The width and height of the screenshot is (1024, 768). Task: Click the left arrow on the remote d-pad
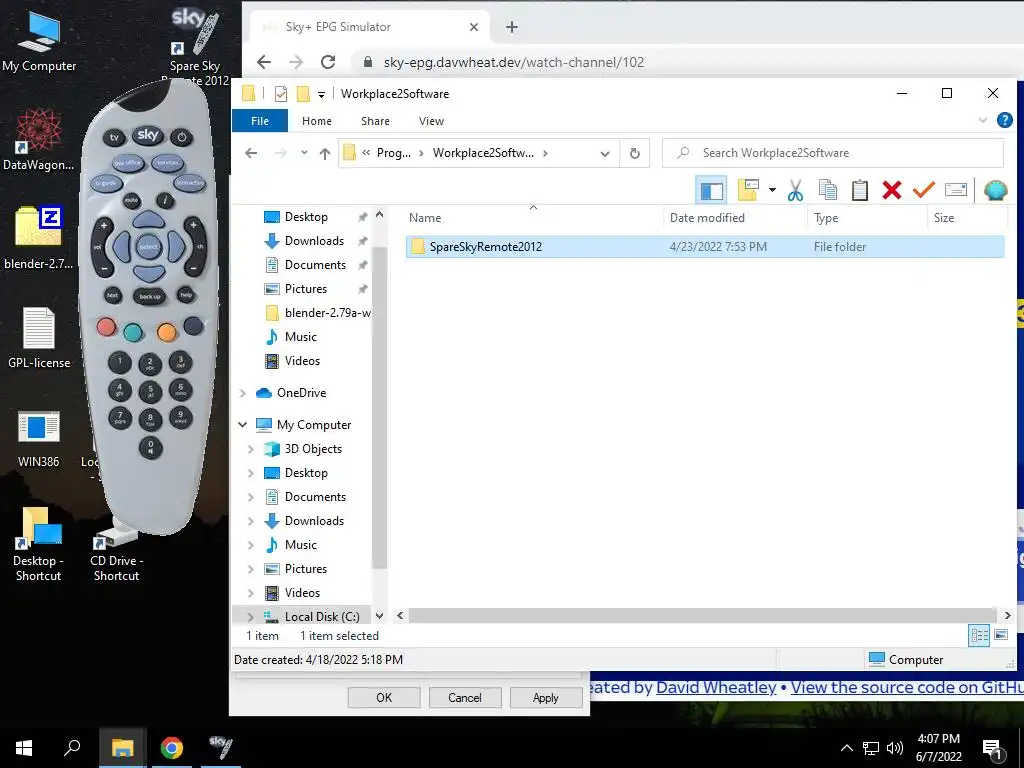click(x=122, y=246)
